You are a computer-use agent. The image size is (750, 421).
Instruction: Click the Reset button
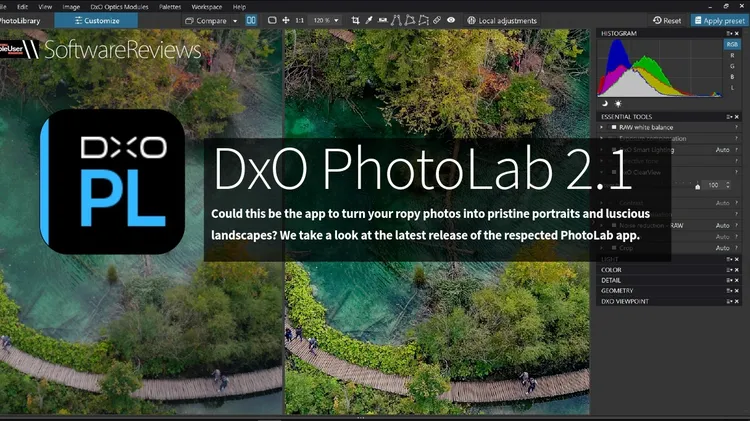667,21
